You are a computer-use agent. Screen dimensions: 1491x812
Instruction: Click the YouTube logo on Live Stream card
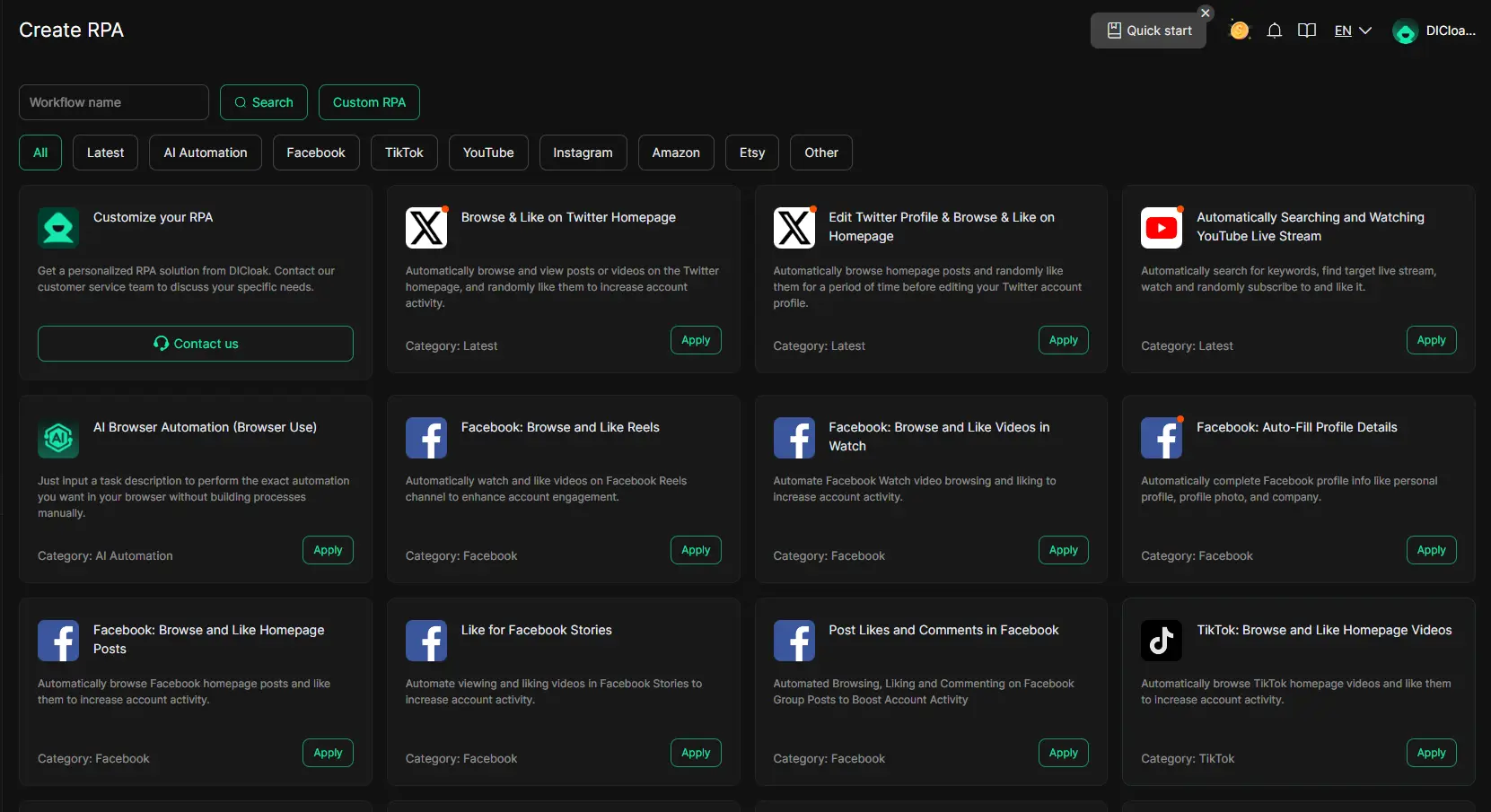(1162, 228)
